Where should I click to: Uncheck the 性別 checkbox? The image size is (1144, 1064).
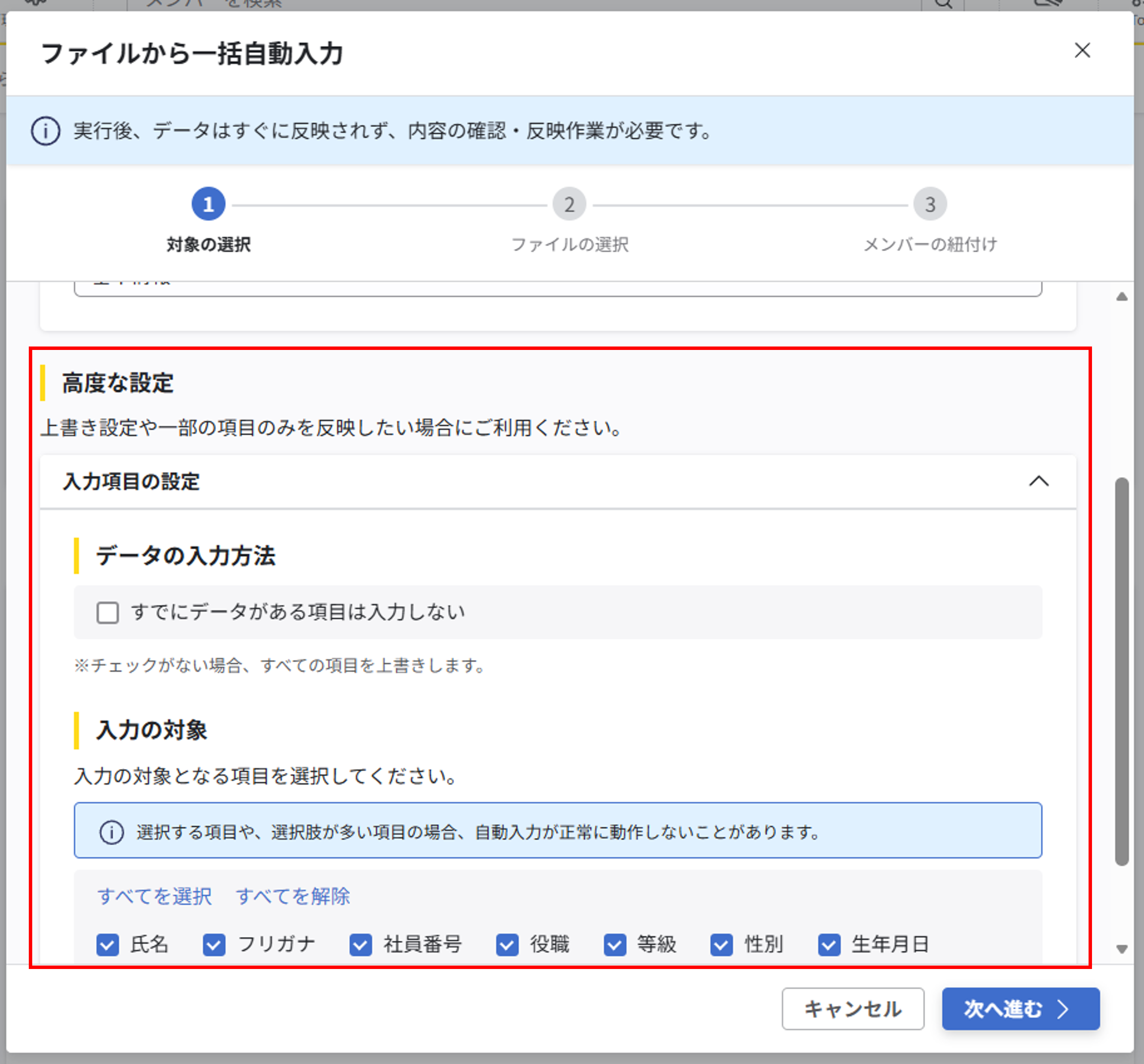pyautogui.click(x=722, y=945)
